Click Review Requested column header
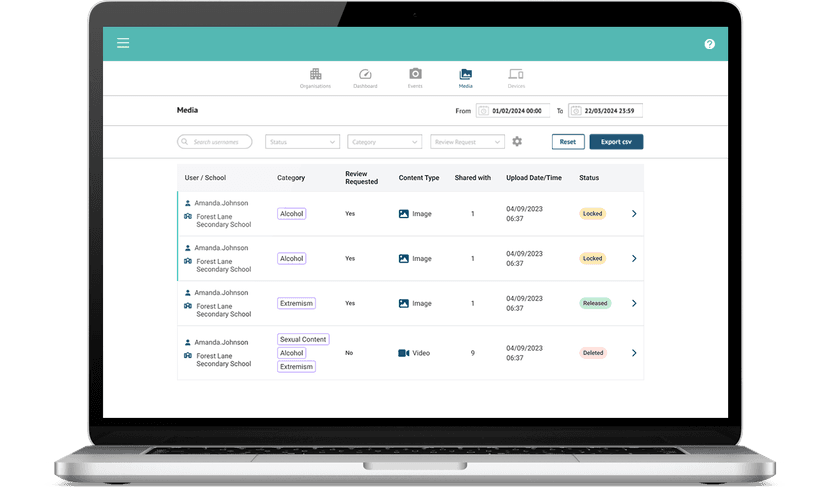 pos(361,178)
